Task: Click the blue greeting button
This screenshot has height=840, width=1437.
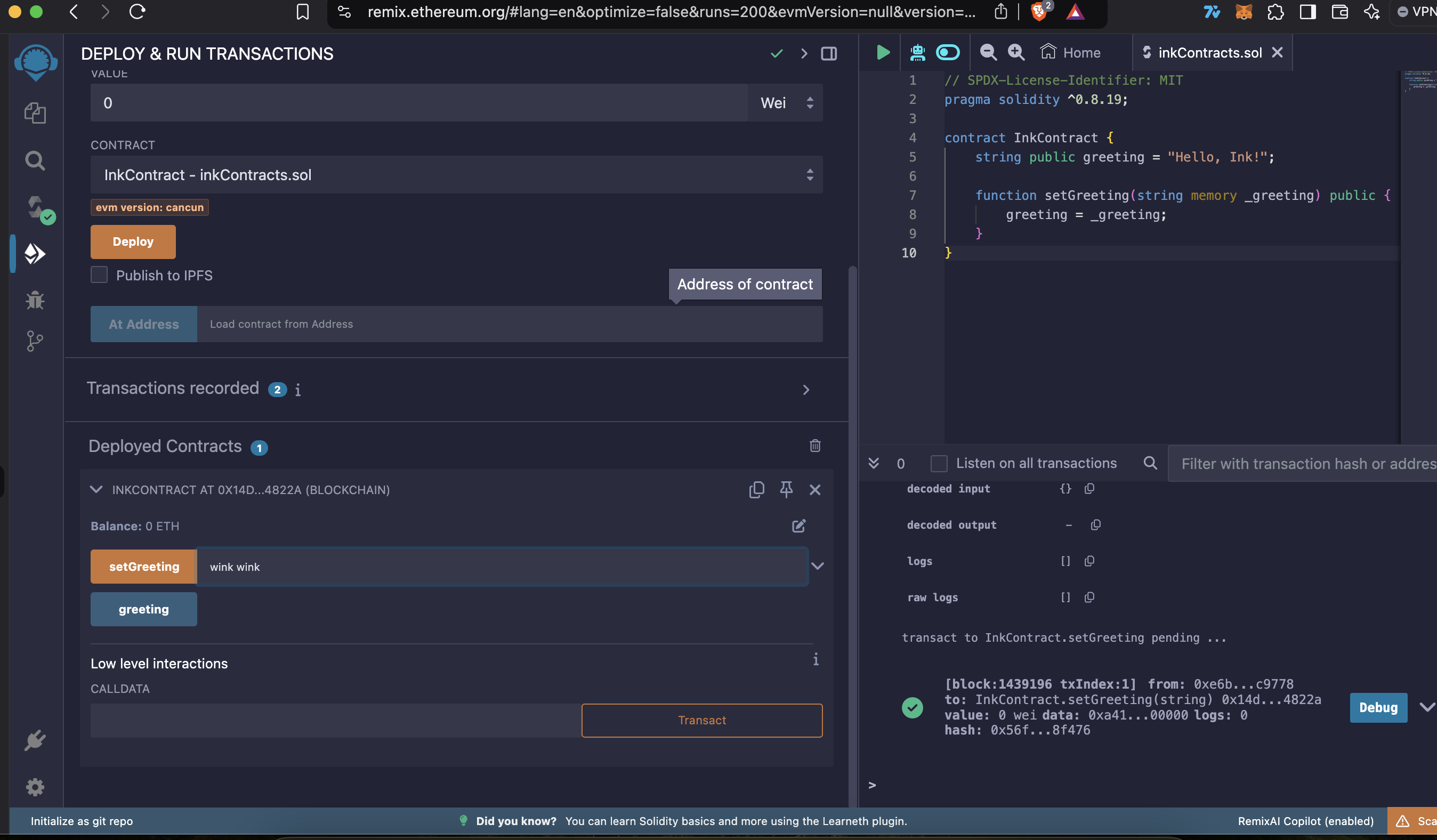Action: coord(144,609)
